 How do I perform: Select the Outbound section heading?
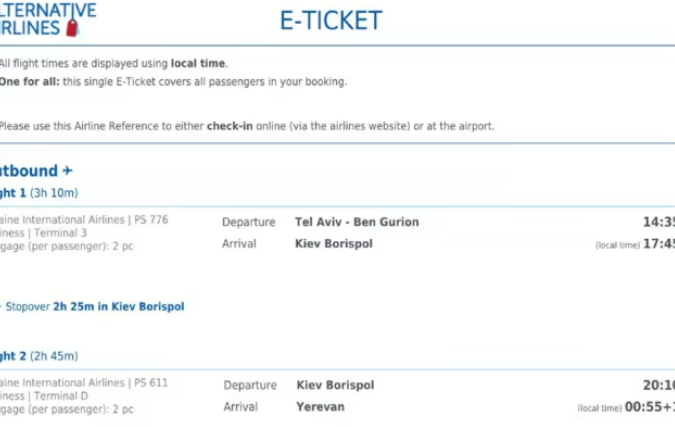point(28,171)
